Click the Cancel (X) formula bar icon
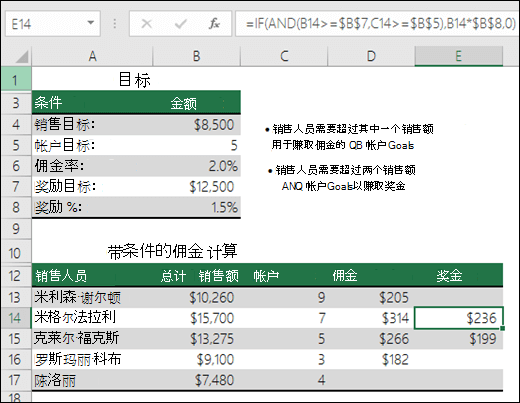Image resolution: width=520 pixels, height=403 pixels. pyautogui.click(x=146, y=24)
